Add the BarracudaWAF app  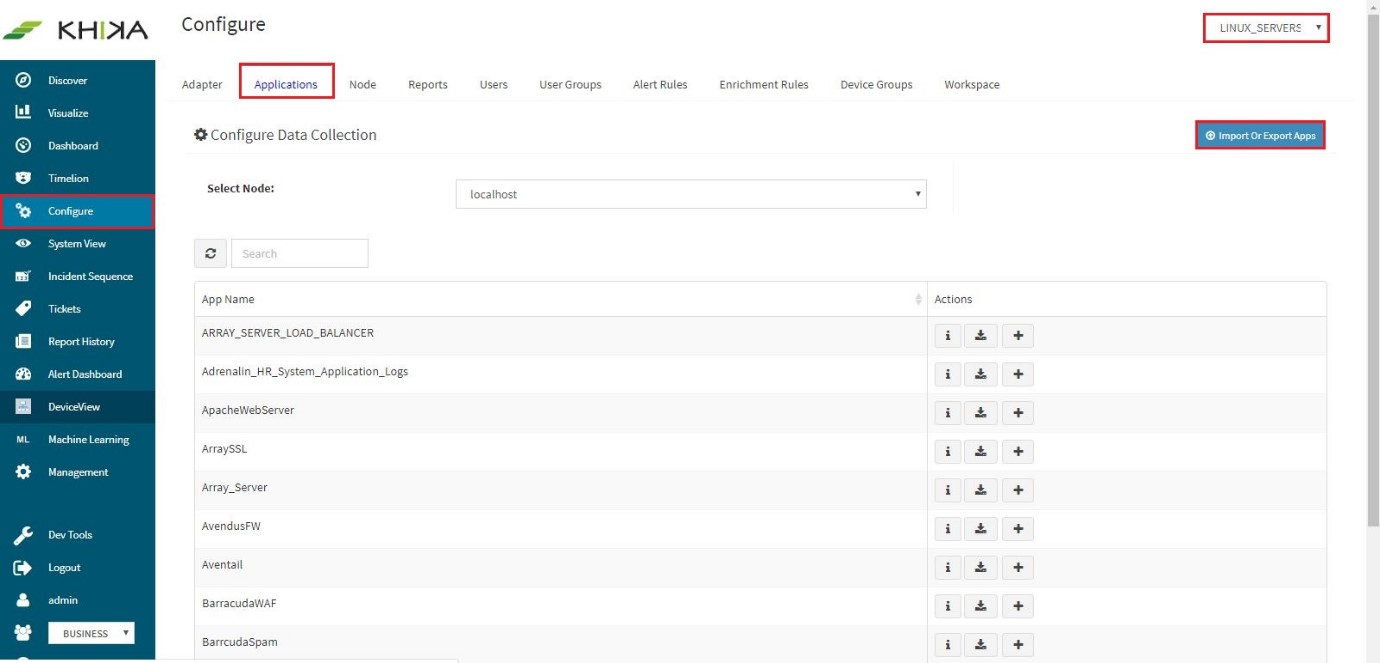tap(1018, 606)
